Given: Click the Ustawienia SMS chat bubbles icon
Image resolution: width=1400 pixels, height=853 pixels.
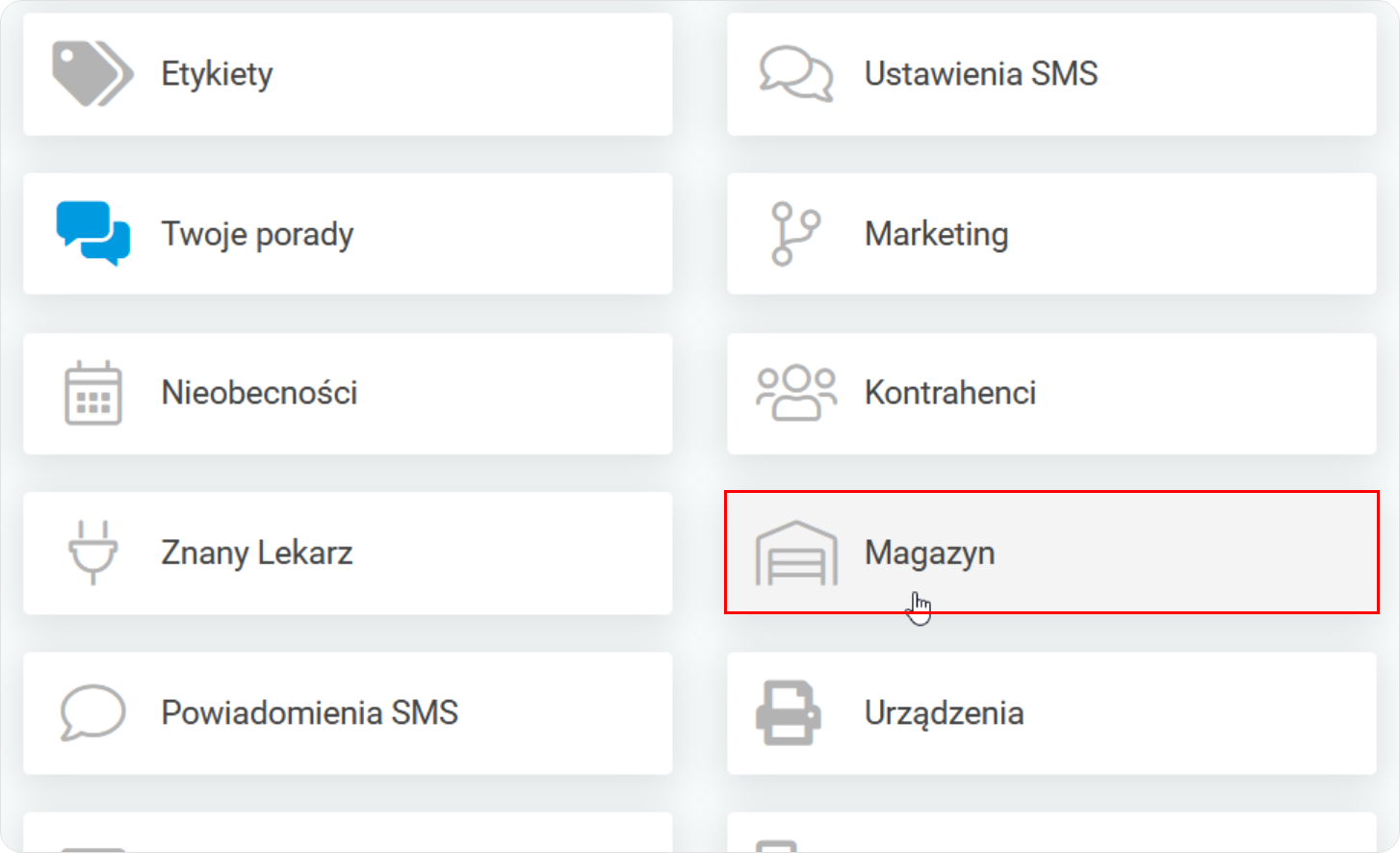Looking at the screenshot, I should click(x=796, y=74).
